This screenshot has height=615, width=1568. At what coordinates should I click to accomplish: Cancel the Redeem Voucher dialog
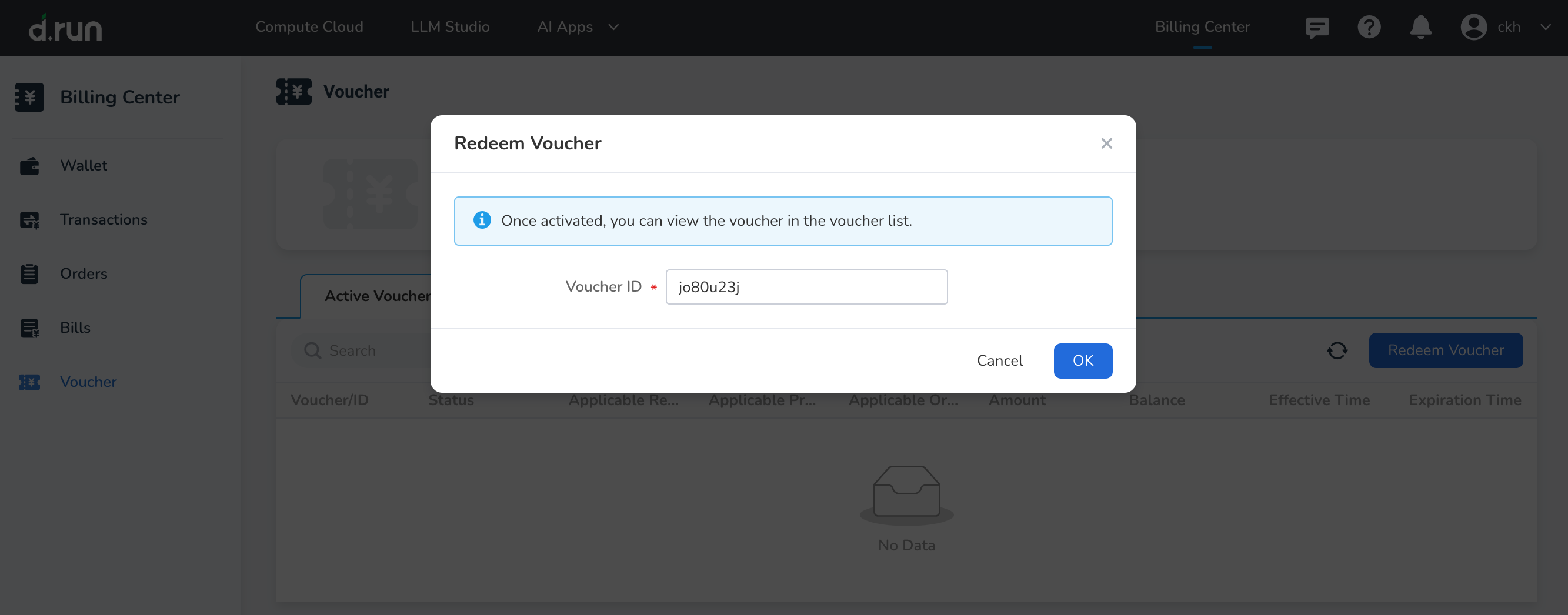[x=999, y=361]
